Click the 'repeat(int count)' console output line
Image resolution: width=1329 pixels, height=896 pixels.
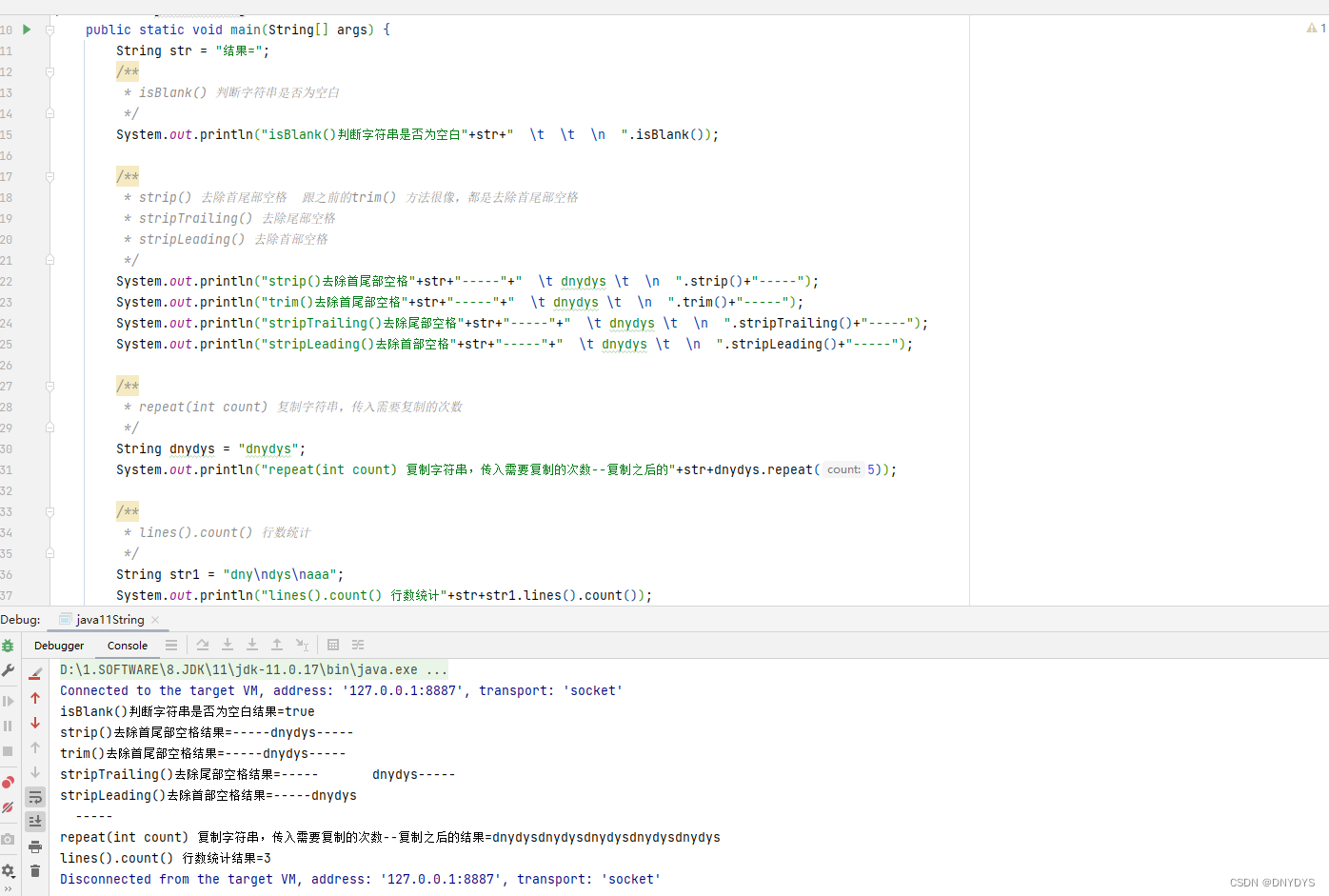pos(390,838)
